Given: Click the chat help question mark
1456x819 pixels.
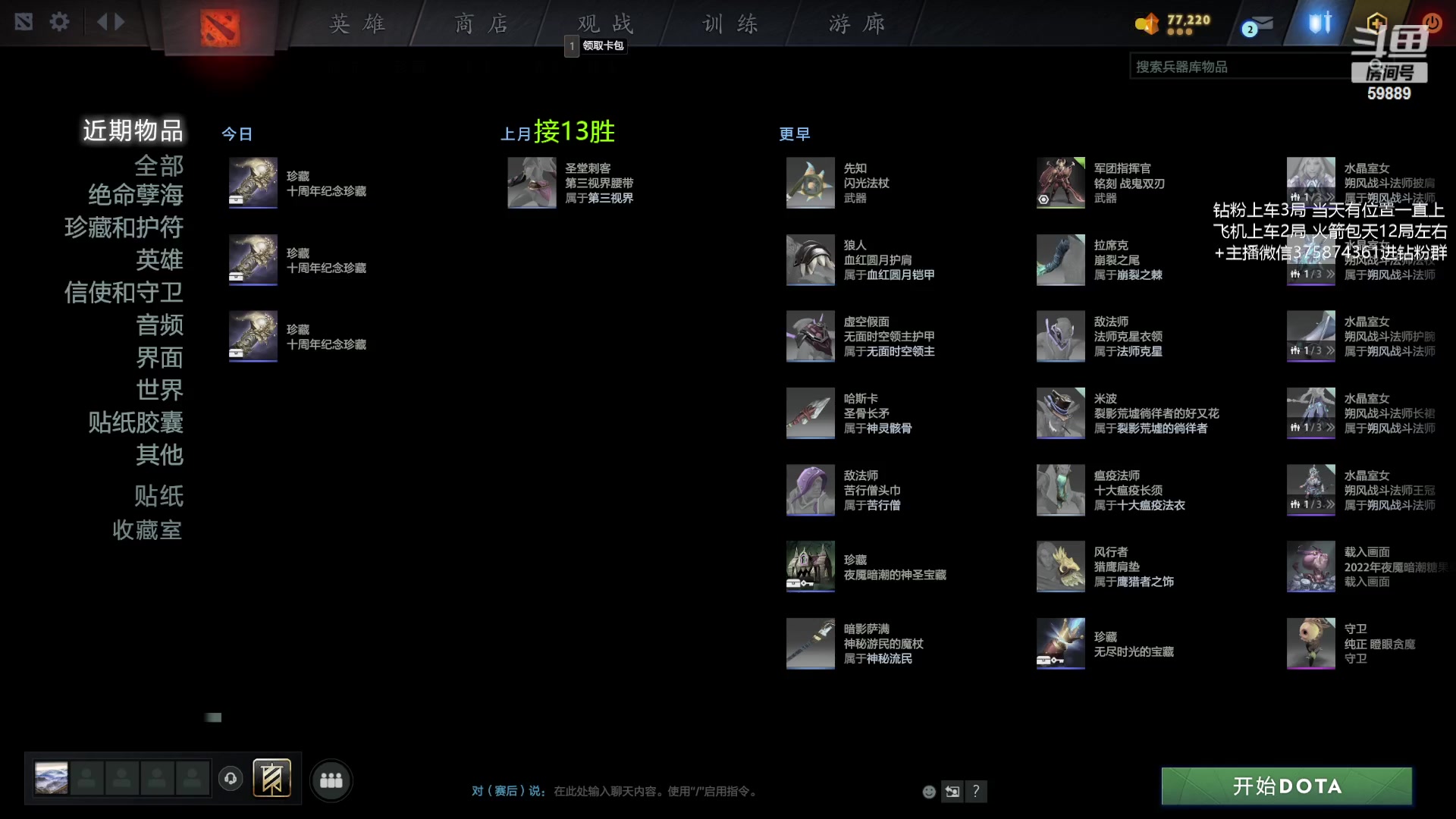Looking at the screenshot, I should (x=976, y=792).
